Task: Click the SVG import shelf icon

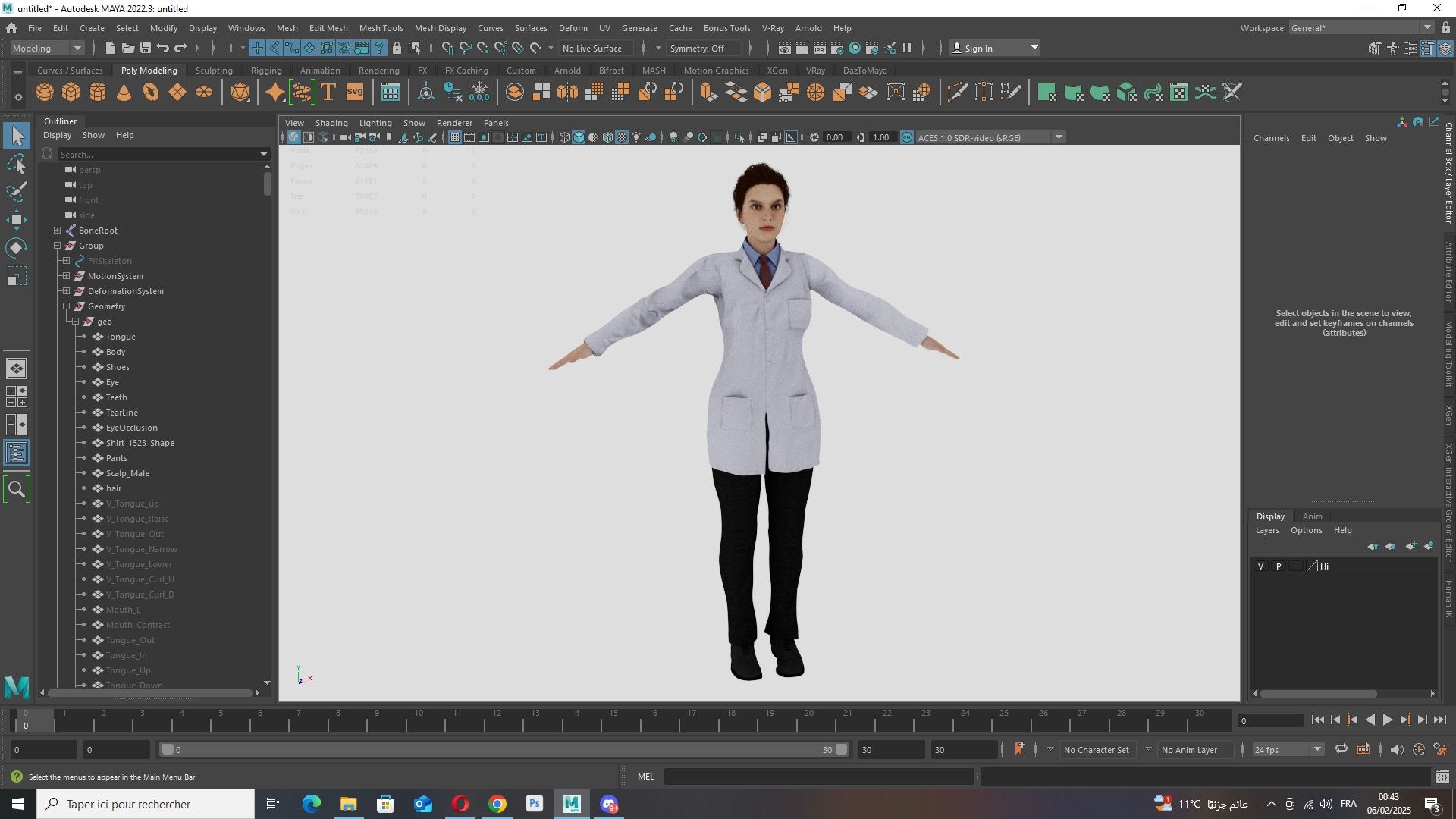Action: 355,93
